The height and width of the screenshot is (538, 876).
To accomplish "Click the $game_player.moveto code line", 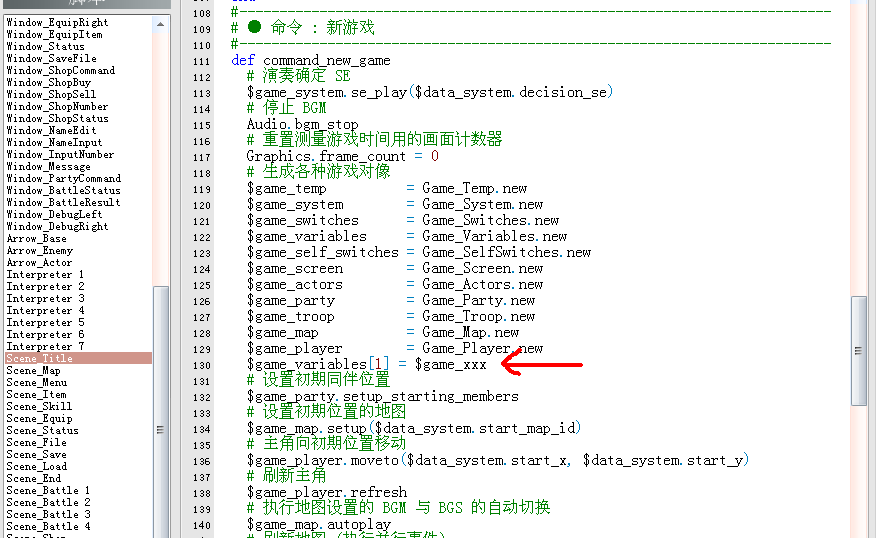I will [497, 461].
